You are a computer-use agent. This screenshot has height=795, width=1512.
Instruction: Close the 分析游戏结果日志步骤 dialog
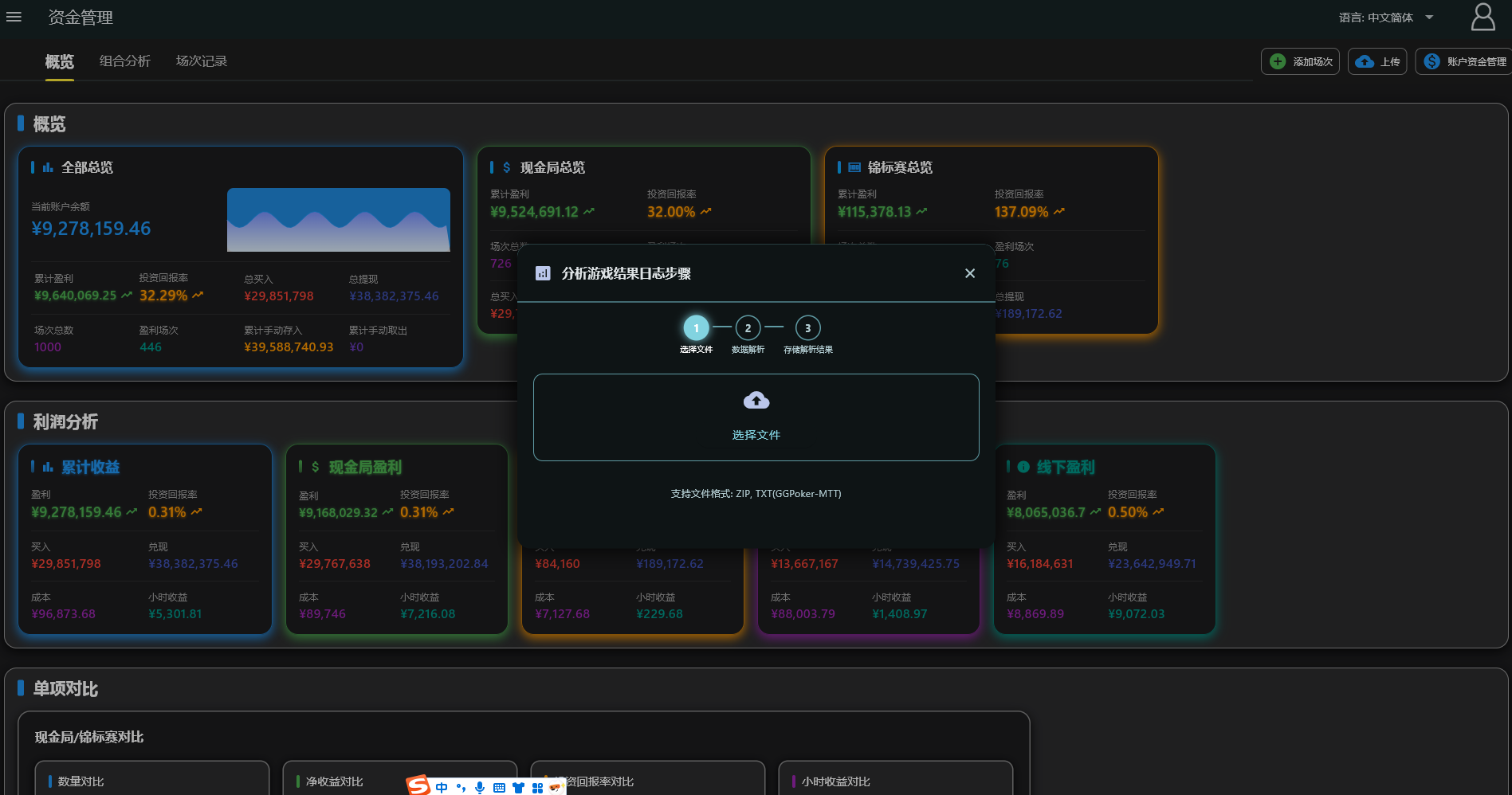click(x=969, y=273)
